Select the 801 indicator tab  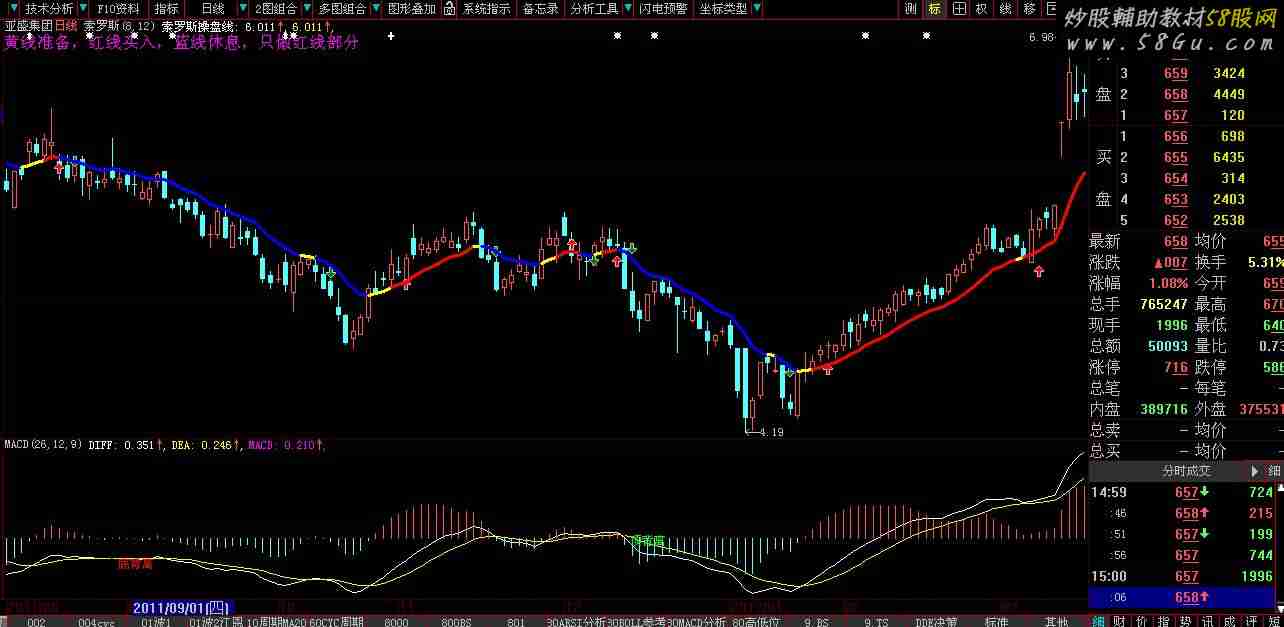(x=516, y=621)
